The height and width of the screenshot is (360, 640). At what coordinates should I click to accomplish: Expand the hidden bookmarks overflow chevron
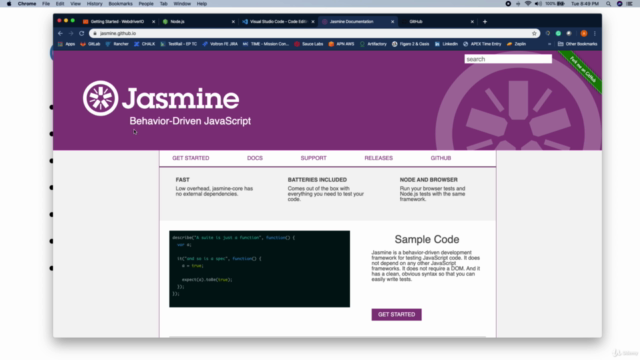[549, 44]
